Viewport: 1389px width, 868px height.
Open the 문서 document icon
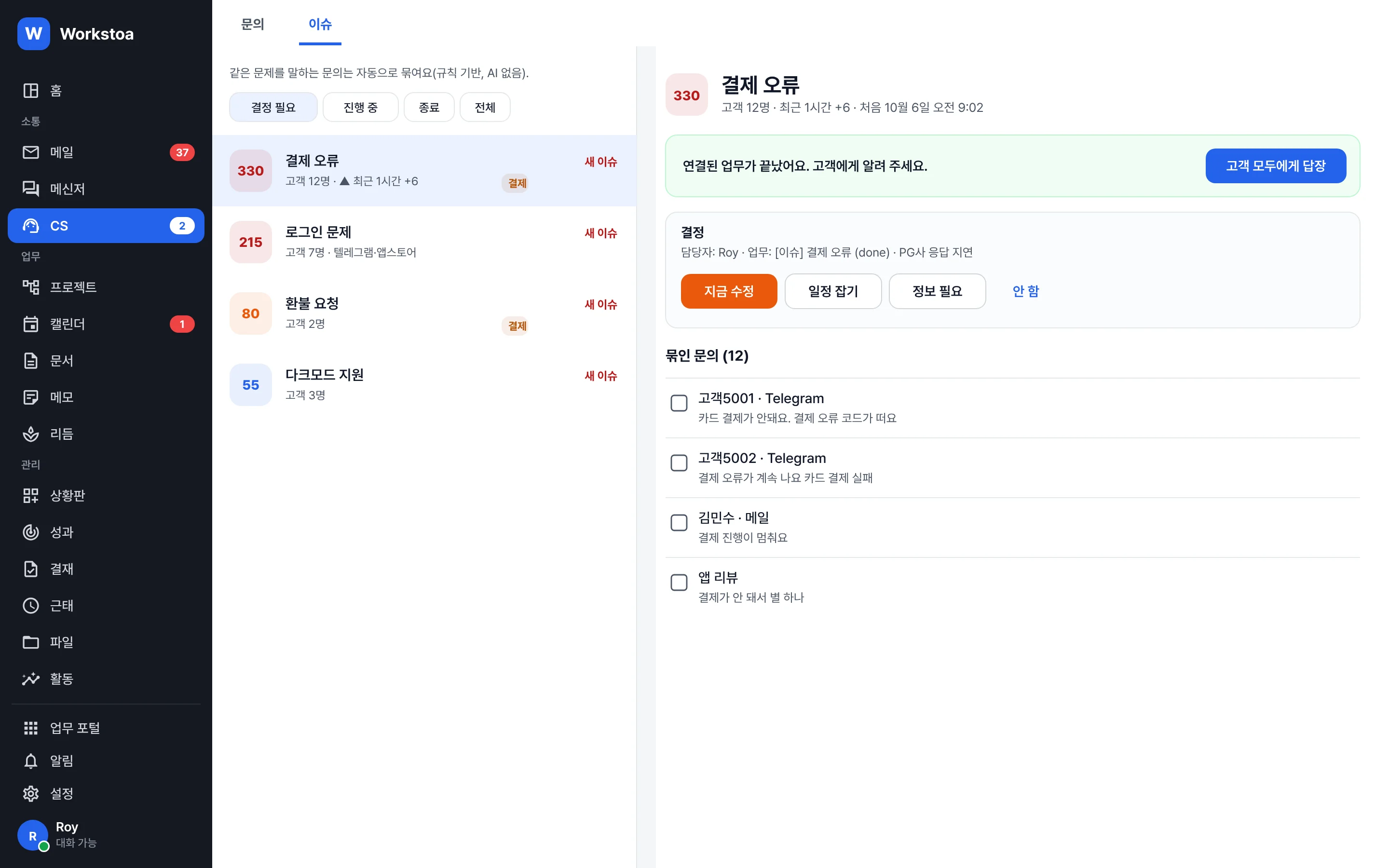[x=30, y=361]
